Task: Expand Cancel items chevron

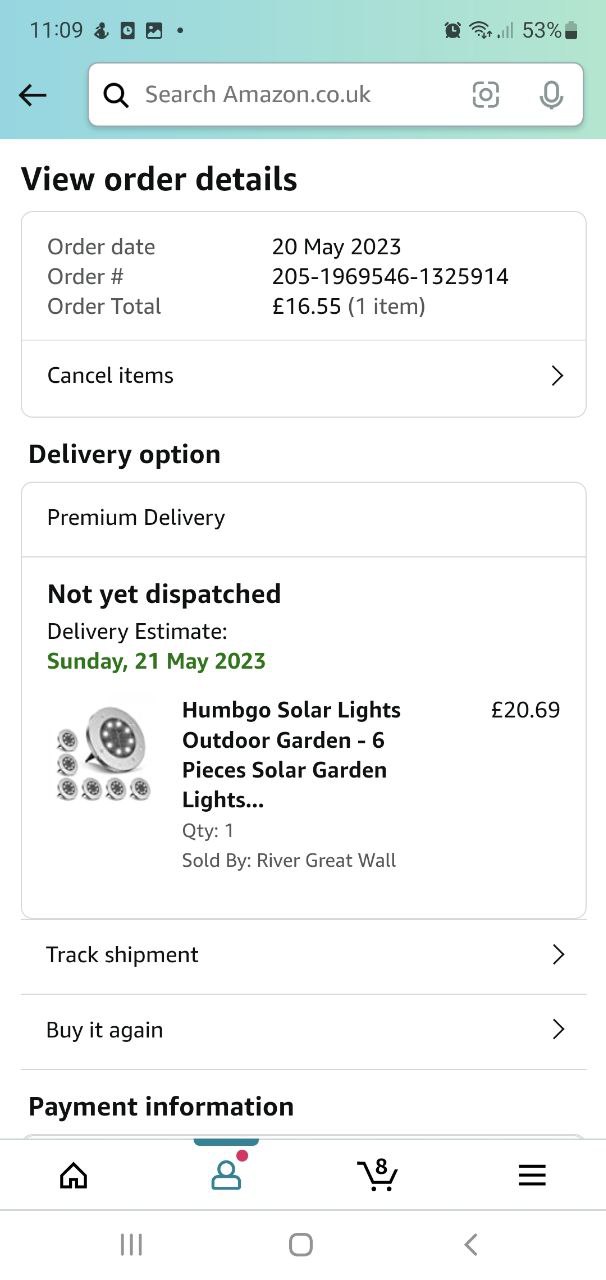Action: [x=557, y=376]
